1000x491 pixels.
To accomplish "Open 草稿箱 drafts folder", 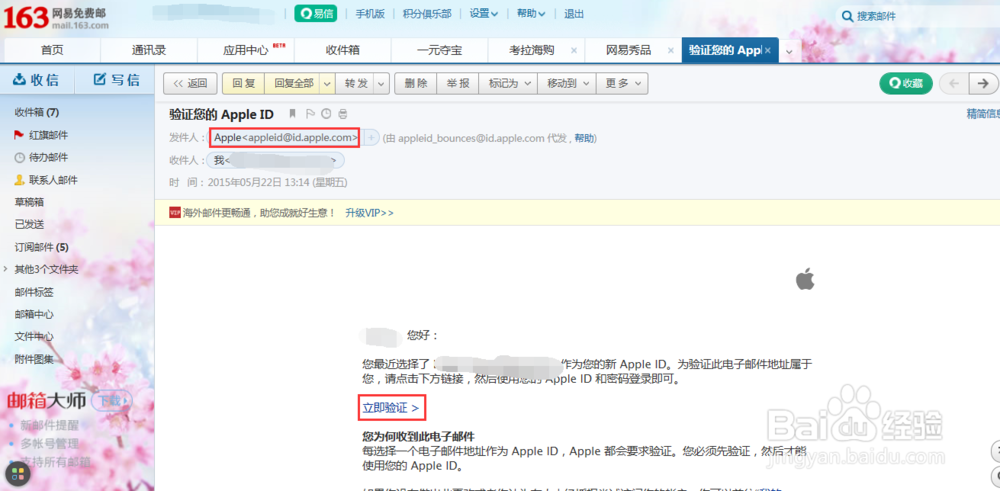I will (29, 202).
